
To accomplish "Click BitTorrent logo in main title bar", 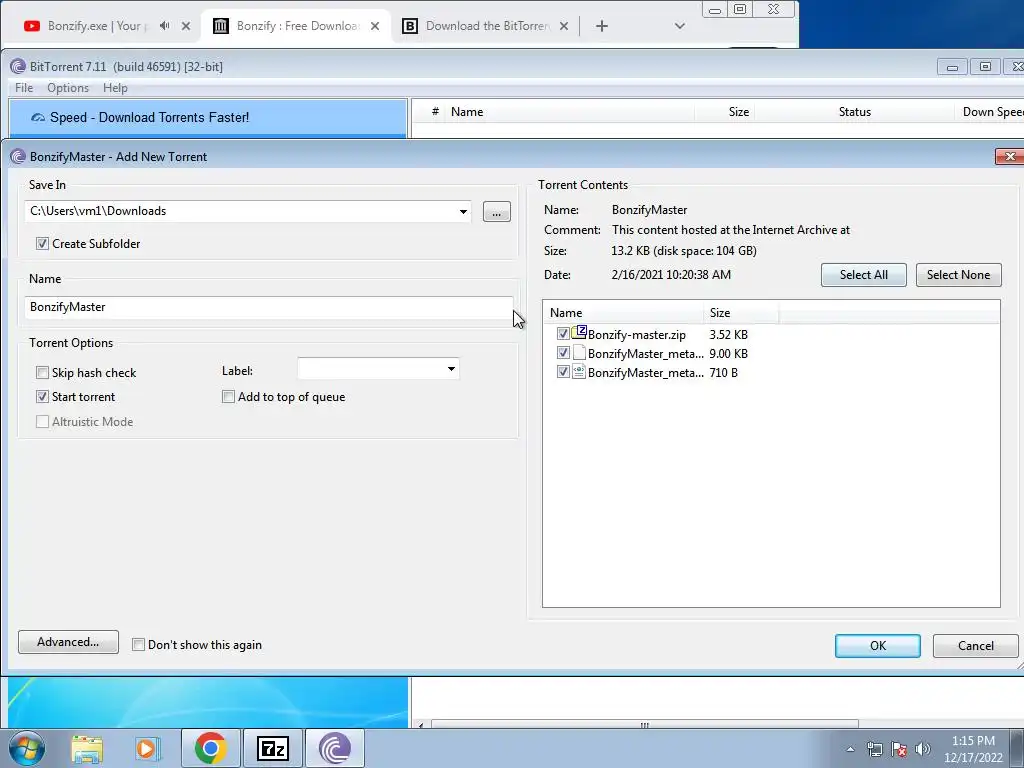I will pyautogui.click(x=18, y=67).
